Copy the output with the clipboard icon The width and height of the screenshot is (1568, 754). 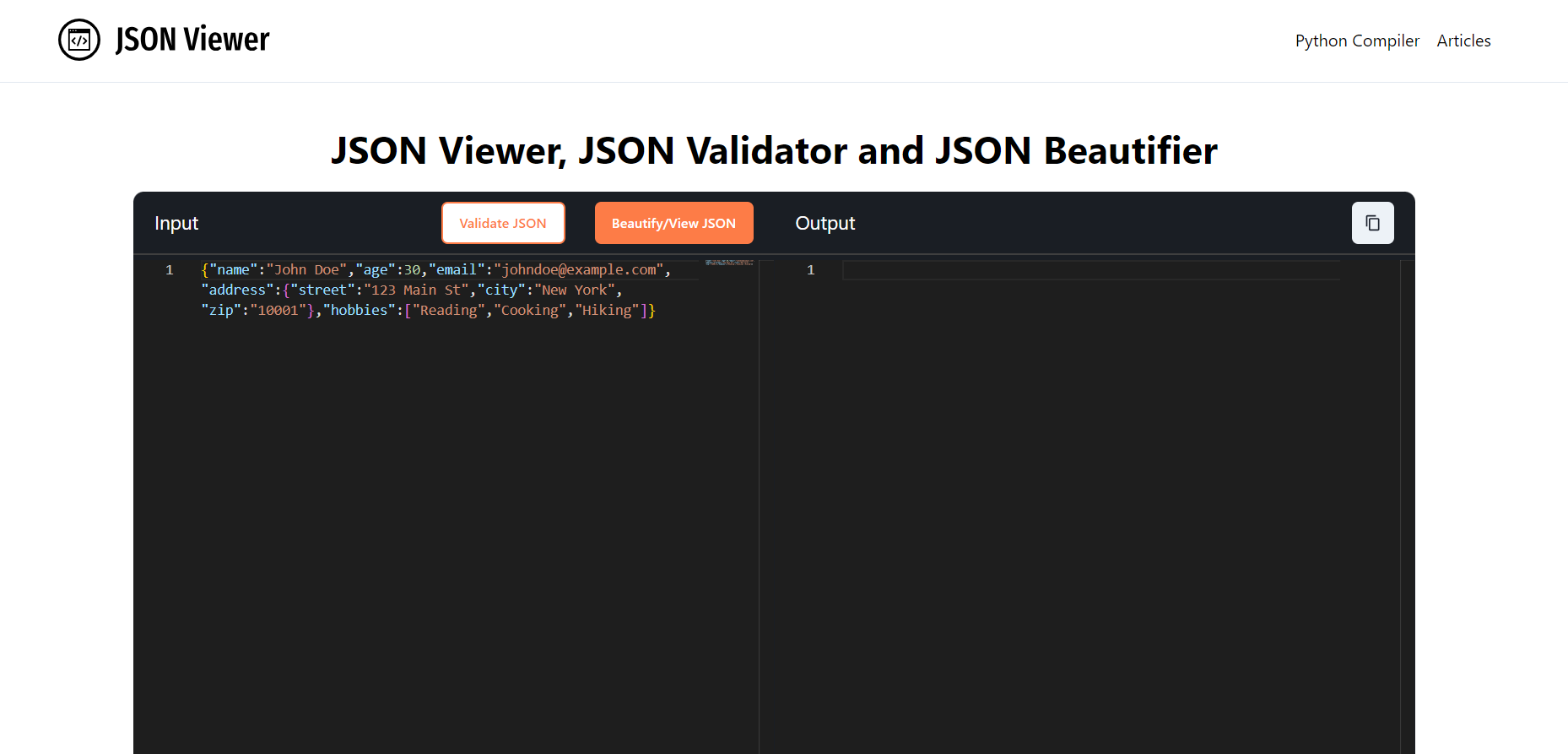click(x=1372, y=223)
